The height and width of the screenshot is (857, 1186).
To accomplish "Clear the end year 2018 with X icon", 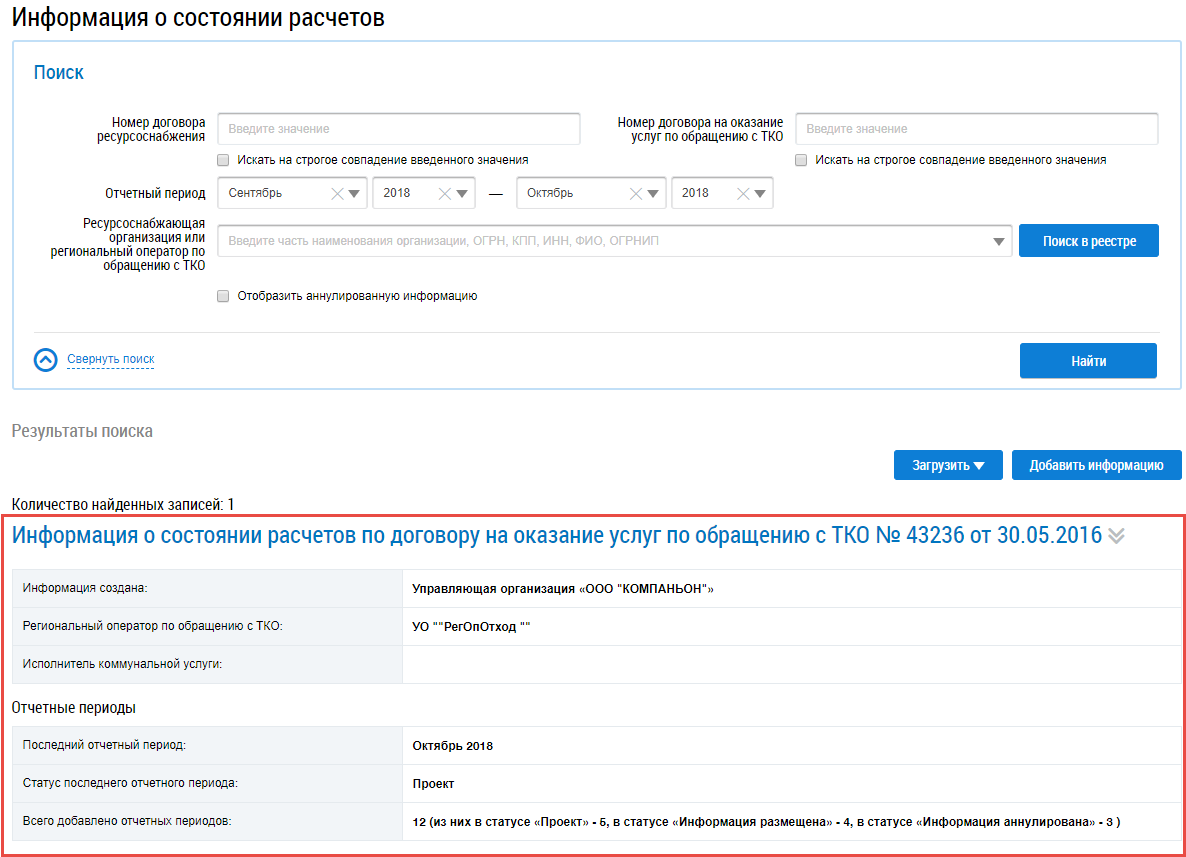I will pyautogui.click(x=743, y=194).
